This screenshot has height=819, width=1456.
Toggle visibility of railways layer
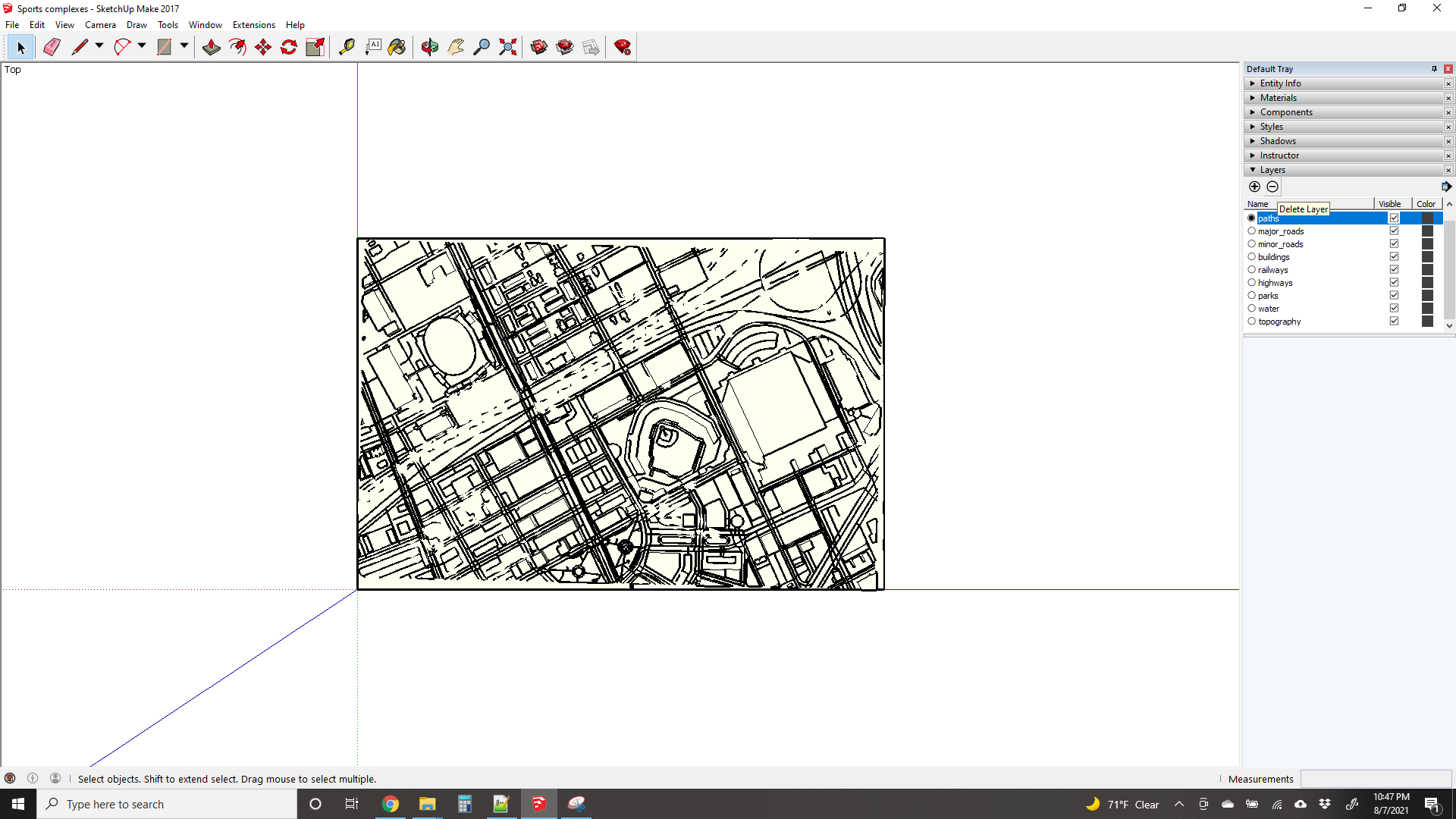click(1394, 270)
